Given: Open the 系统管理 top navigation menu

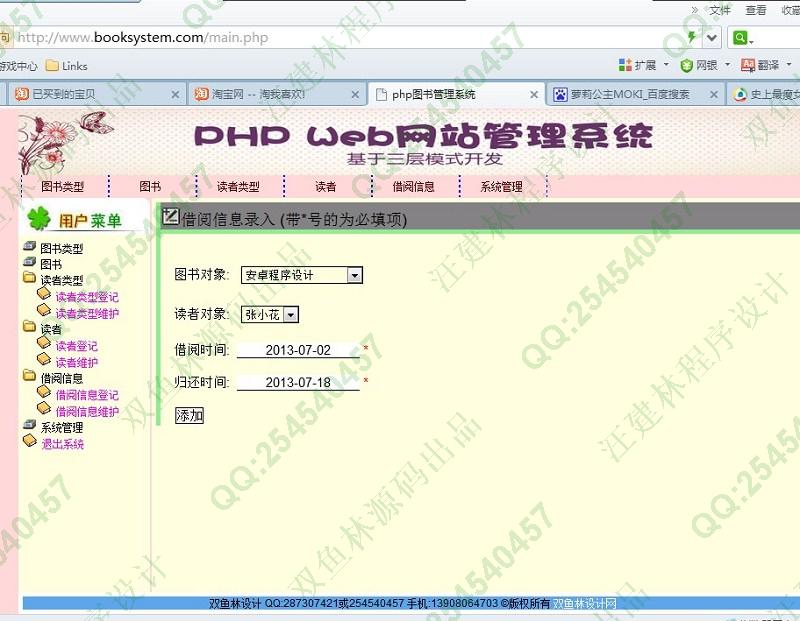Looking at the screenshot, I should 501,187.
